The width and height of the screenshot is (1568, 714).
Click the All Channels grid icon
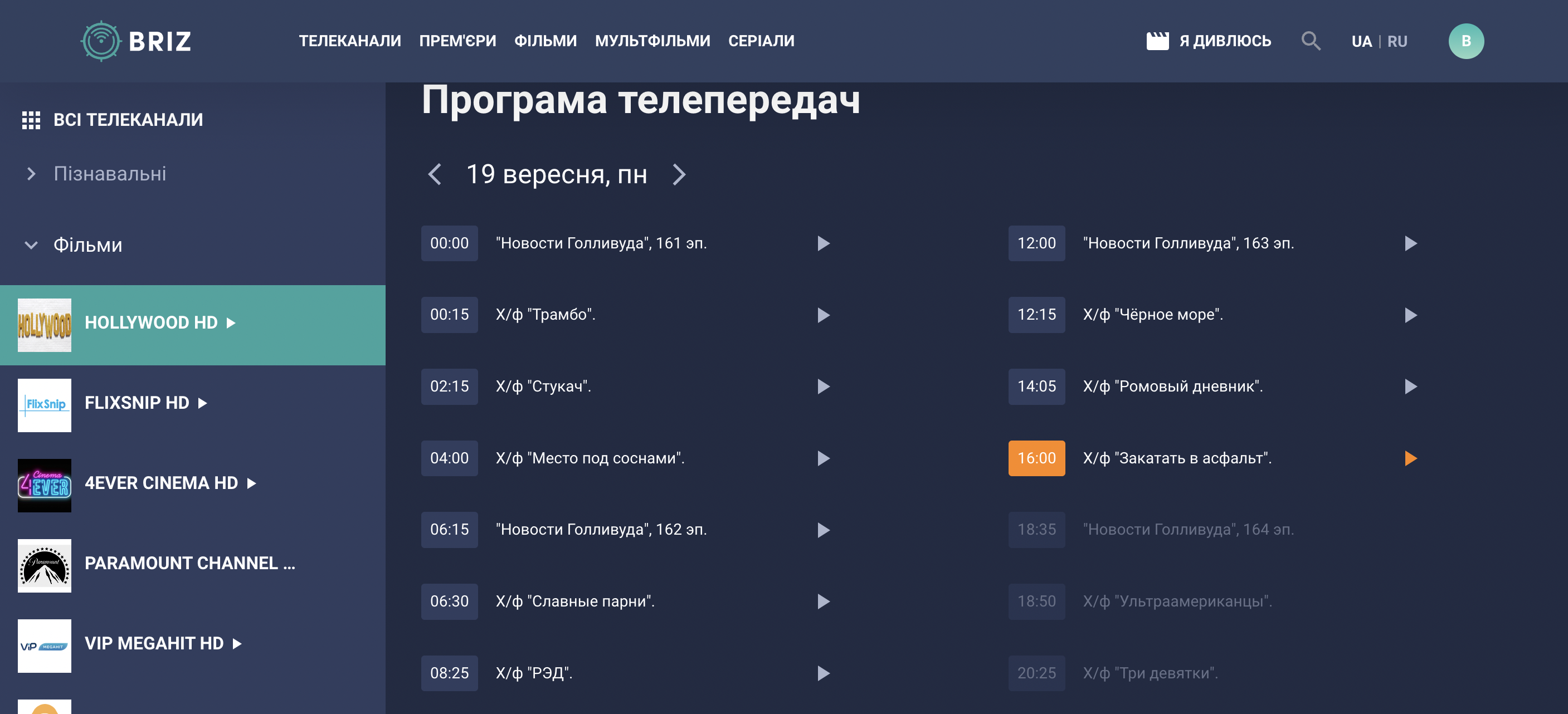click(31, 120)
